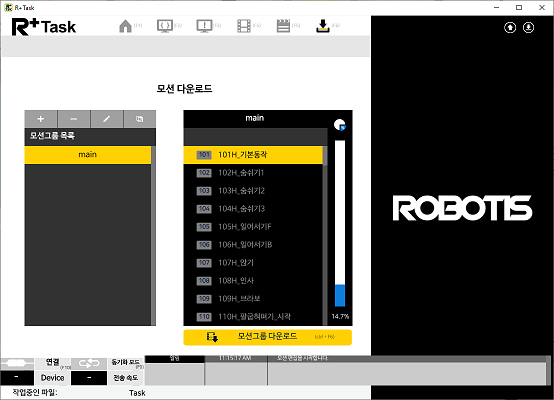The image size is (554, 400).
Task: Select the download toolbar icon
Action: (323, 26)
